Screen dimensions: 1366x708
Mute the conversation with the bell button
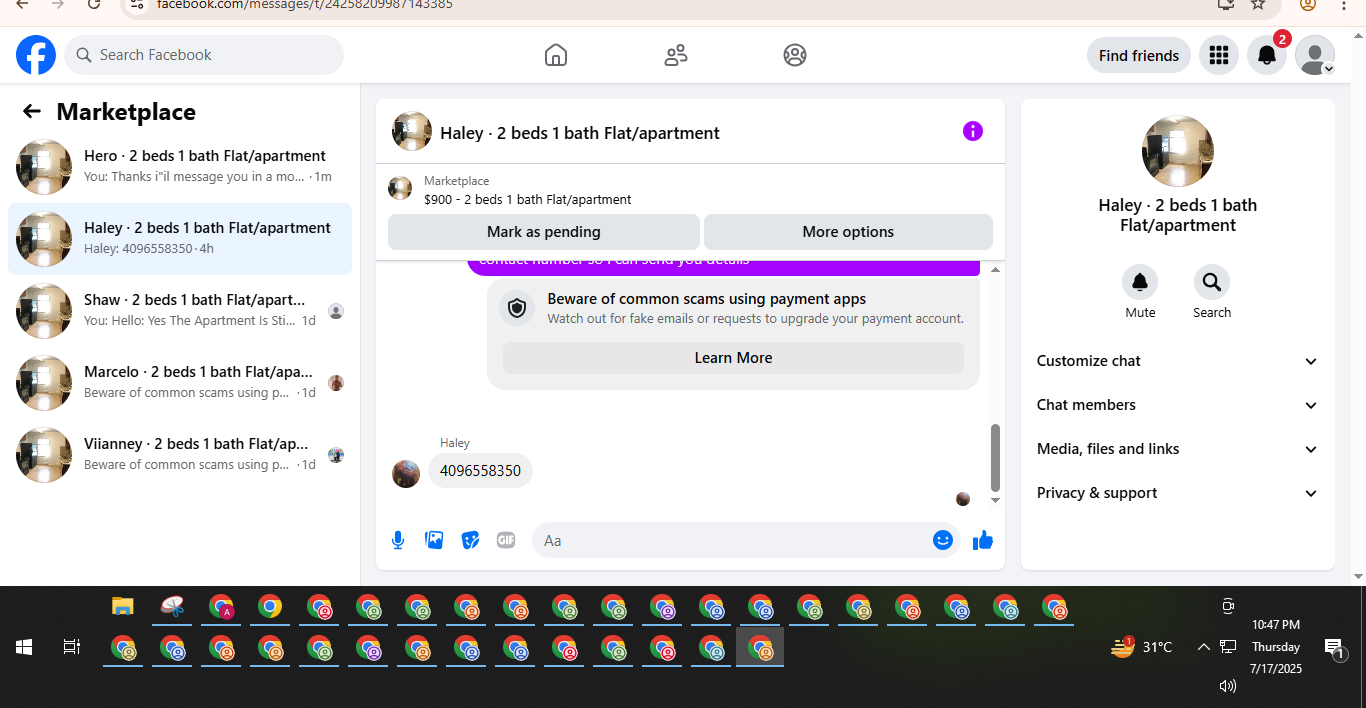coord(1140,282)
